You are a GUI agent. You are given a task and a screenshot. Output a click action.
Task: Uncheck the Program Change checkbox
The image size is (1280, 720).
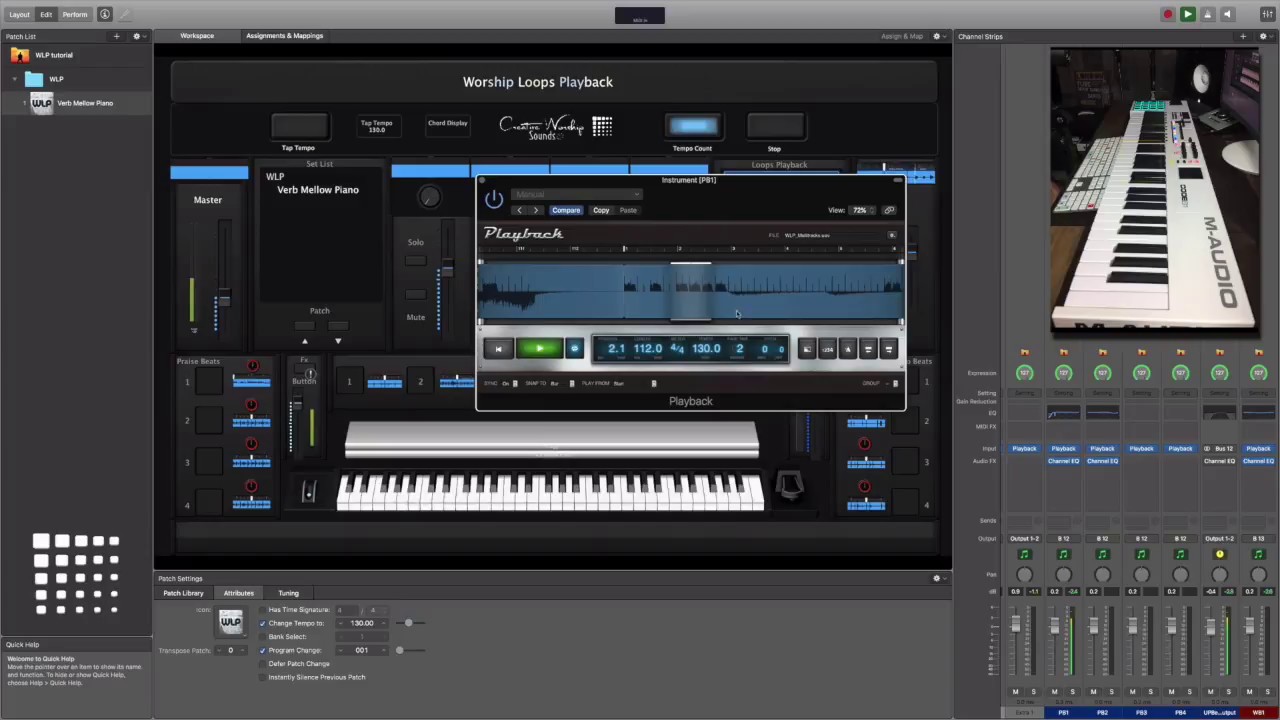[262, 650]
